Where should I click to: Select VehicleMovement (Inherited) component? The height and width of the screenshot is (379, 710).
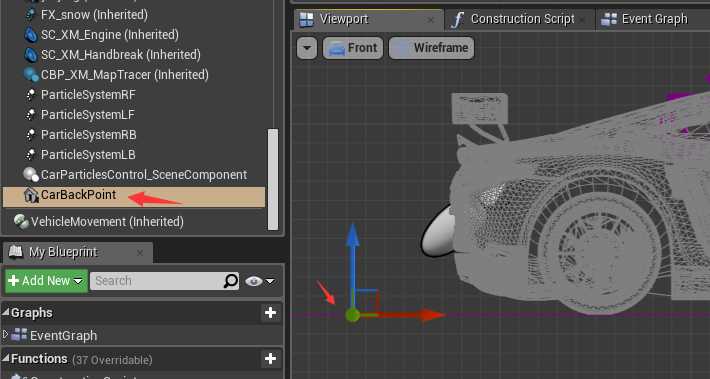pos(107,222)
